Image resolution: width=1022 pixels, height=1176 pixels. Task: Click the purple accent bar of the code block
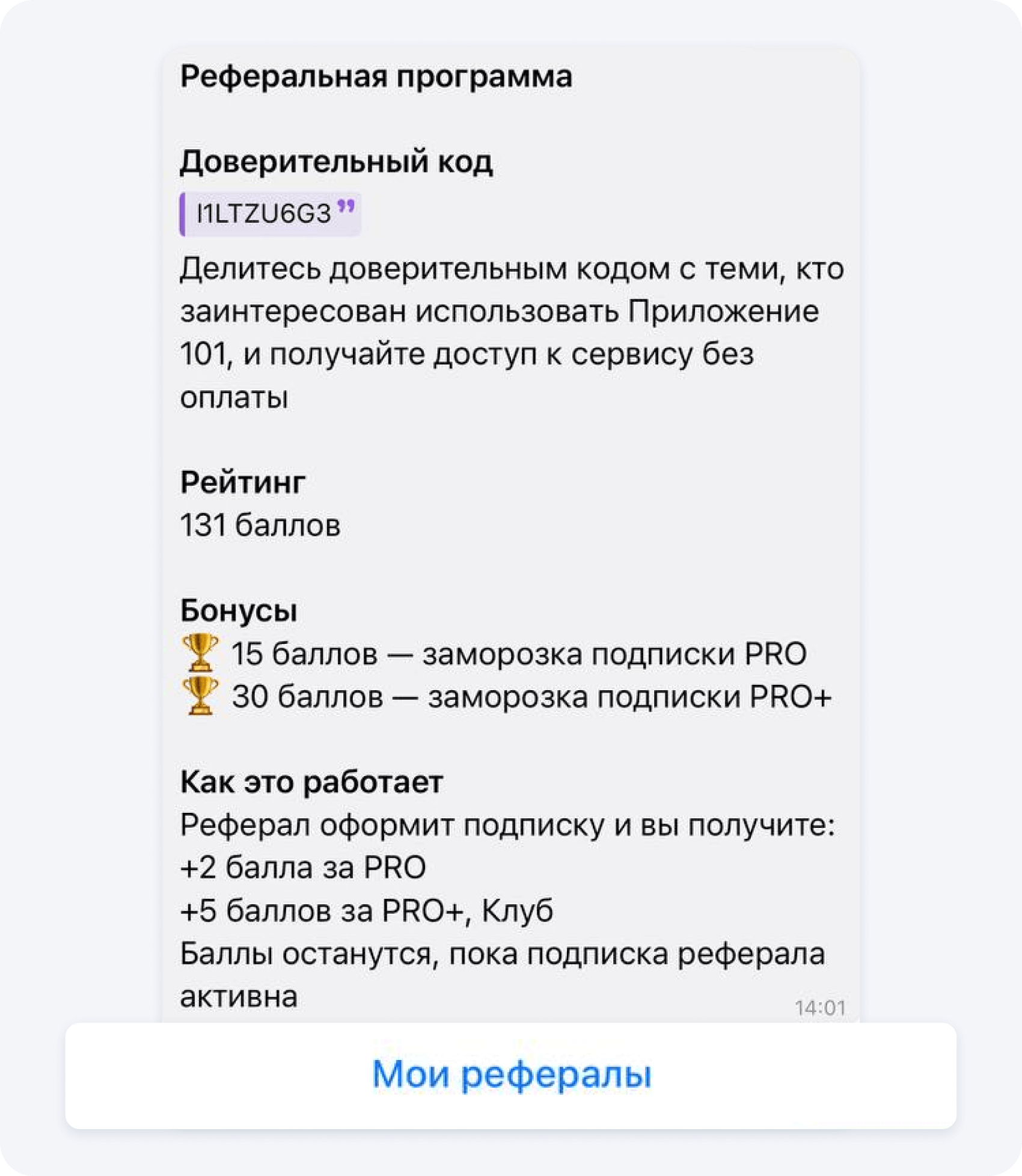(182, 214)
